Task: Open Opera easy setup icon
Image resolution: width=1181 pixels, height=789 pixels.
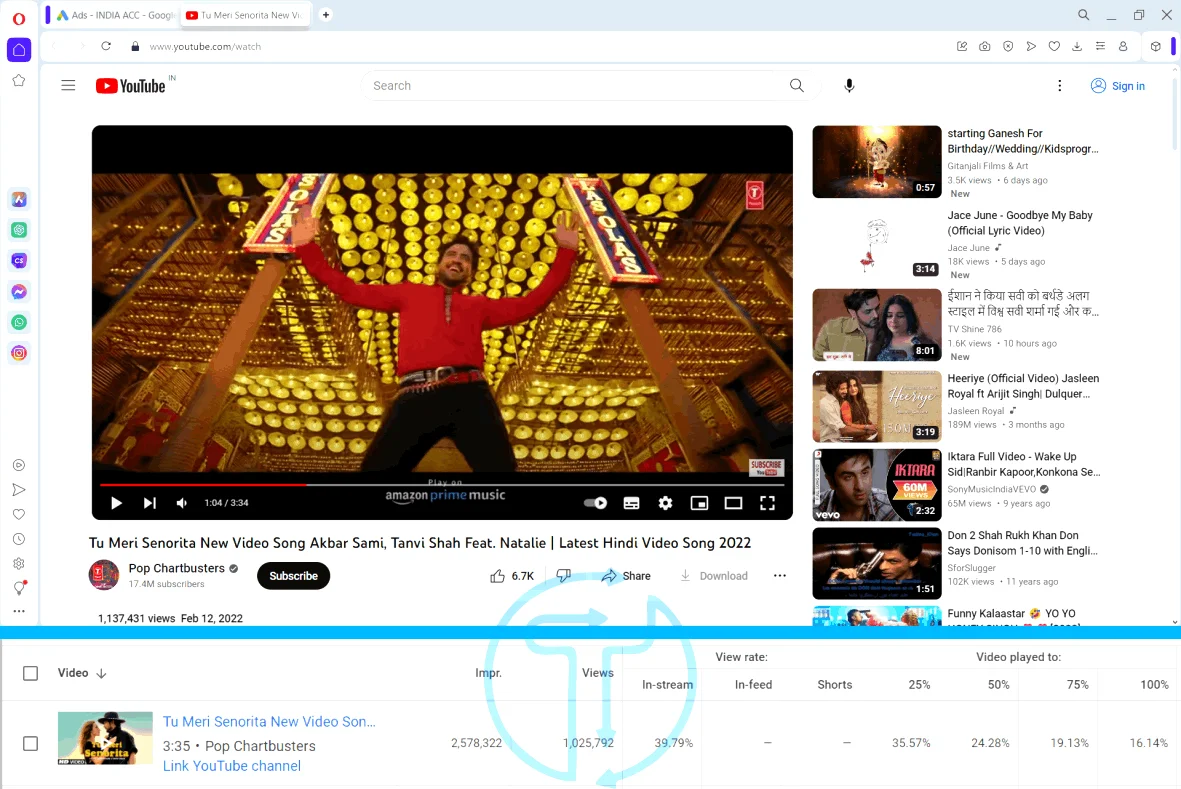Action: click(x=1100, y=46)
